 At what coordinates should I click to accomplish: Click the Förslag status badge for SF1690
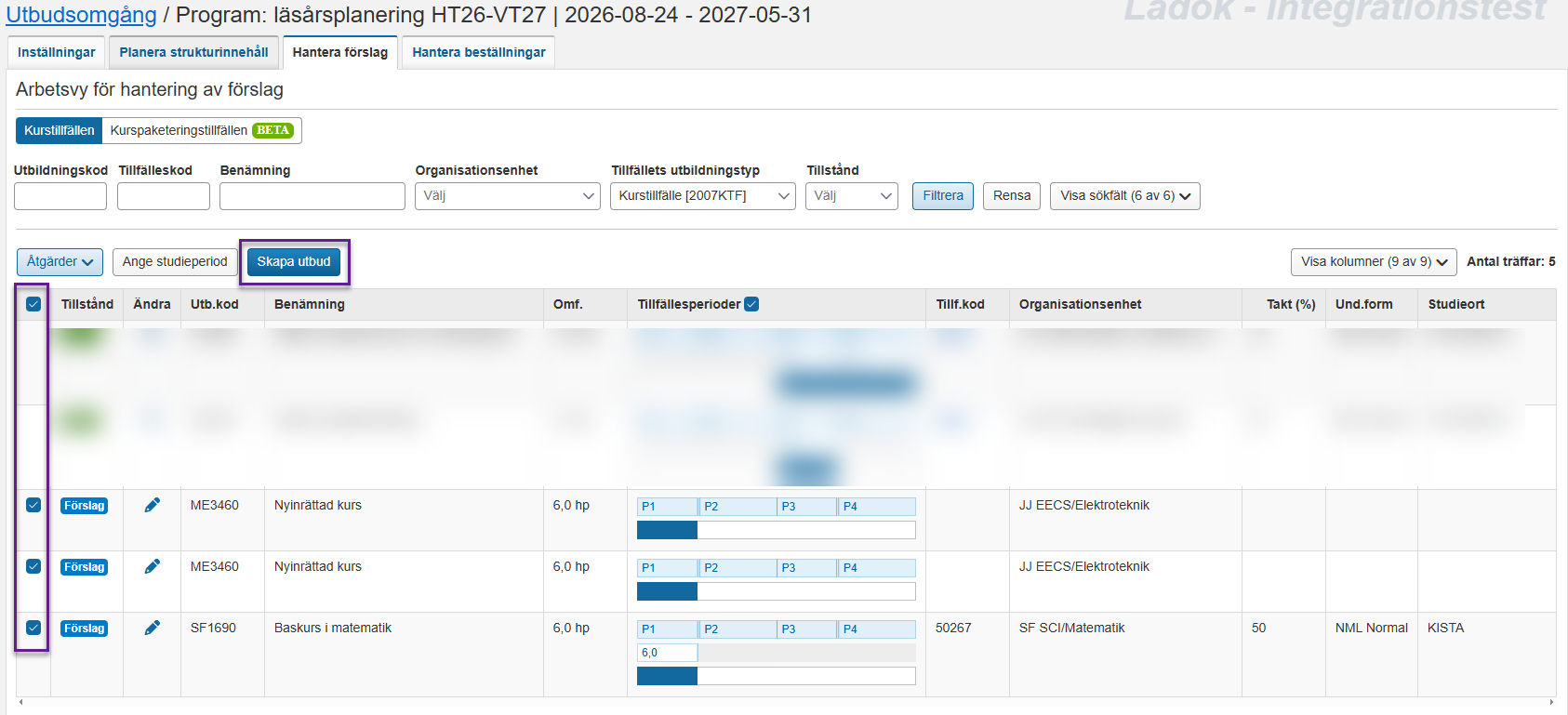coord(84,629)
